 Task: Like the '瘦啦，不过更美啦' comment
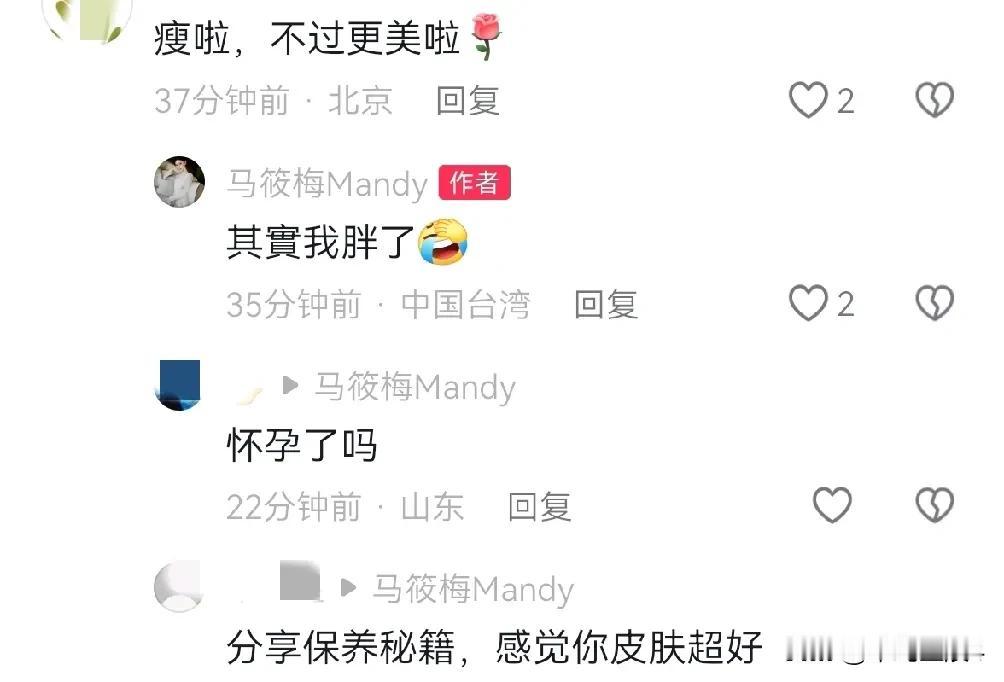pos(808,101)
